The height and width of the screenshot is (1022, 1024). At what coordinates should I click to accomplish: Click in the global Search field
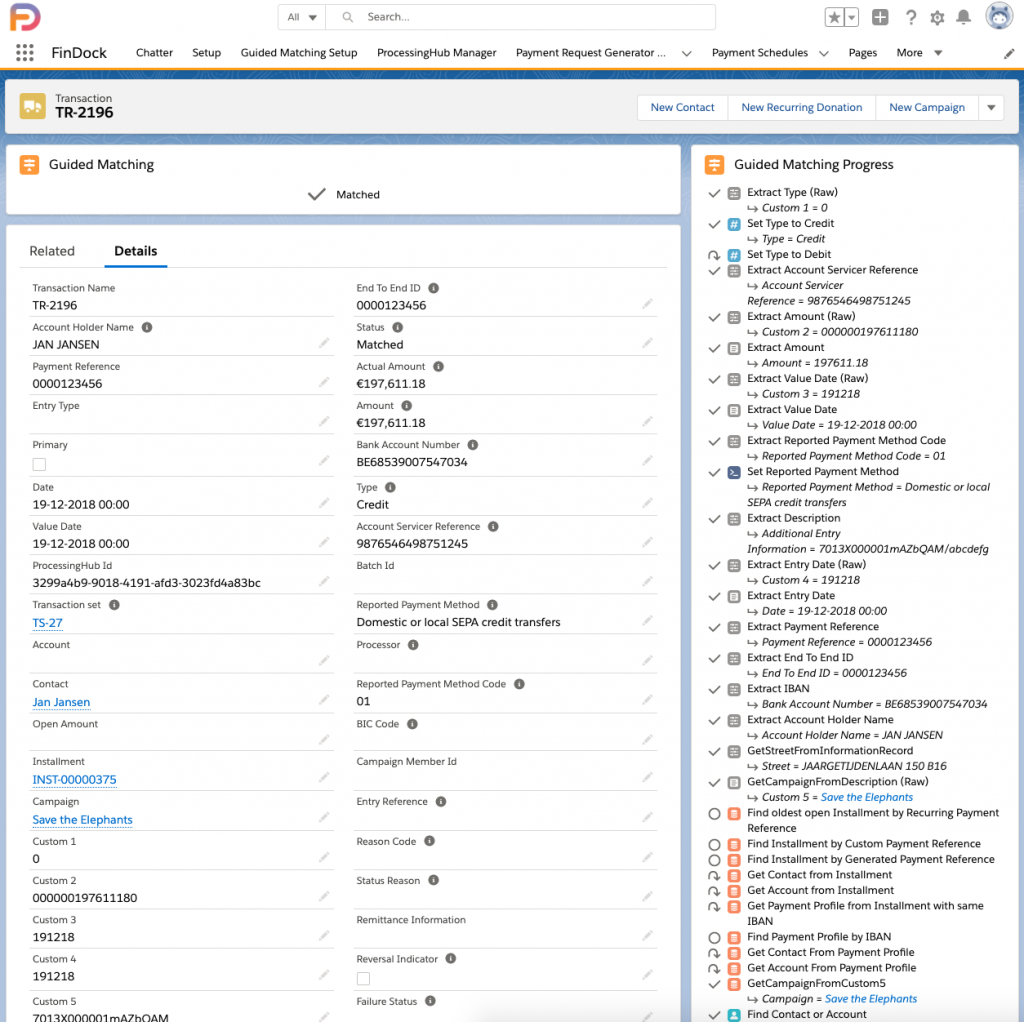(x=520, y=17)
